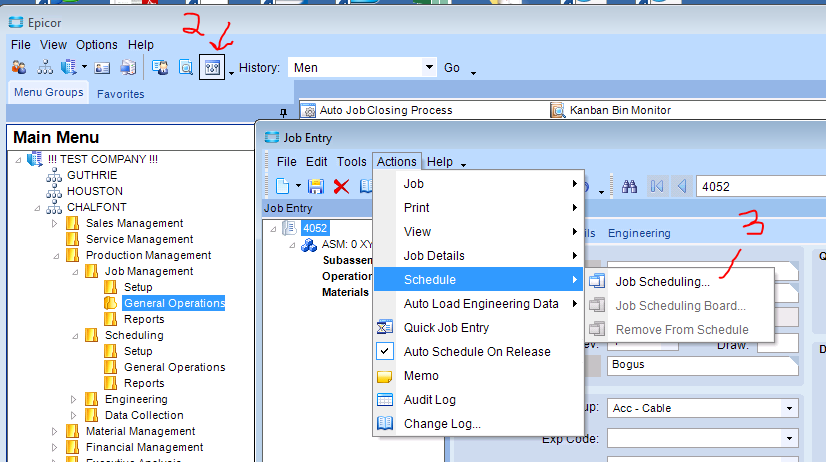Click the Go button beside History
The width and height of the screenshot is (826, 462).
pyautogui.click(x=452, y=67)
